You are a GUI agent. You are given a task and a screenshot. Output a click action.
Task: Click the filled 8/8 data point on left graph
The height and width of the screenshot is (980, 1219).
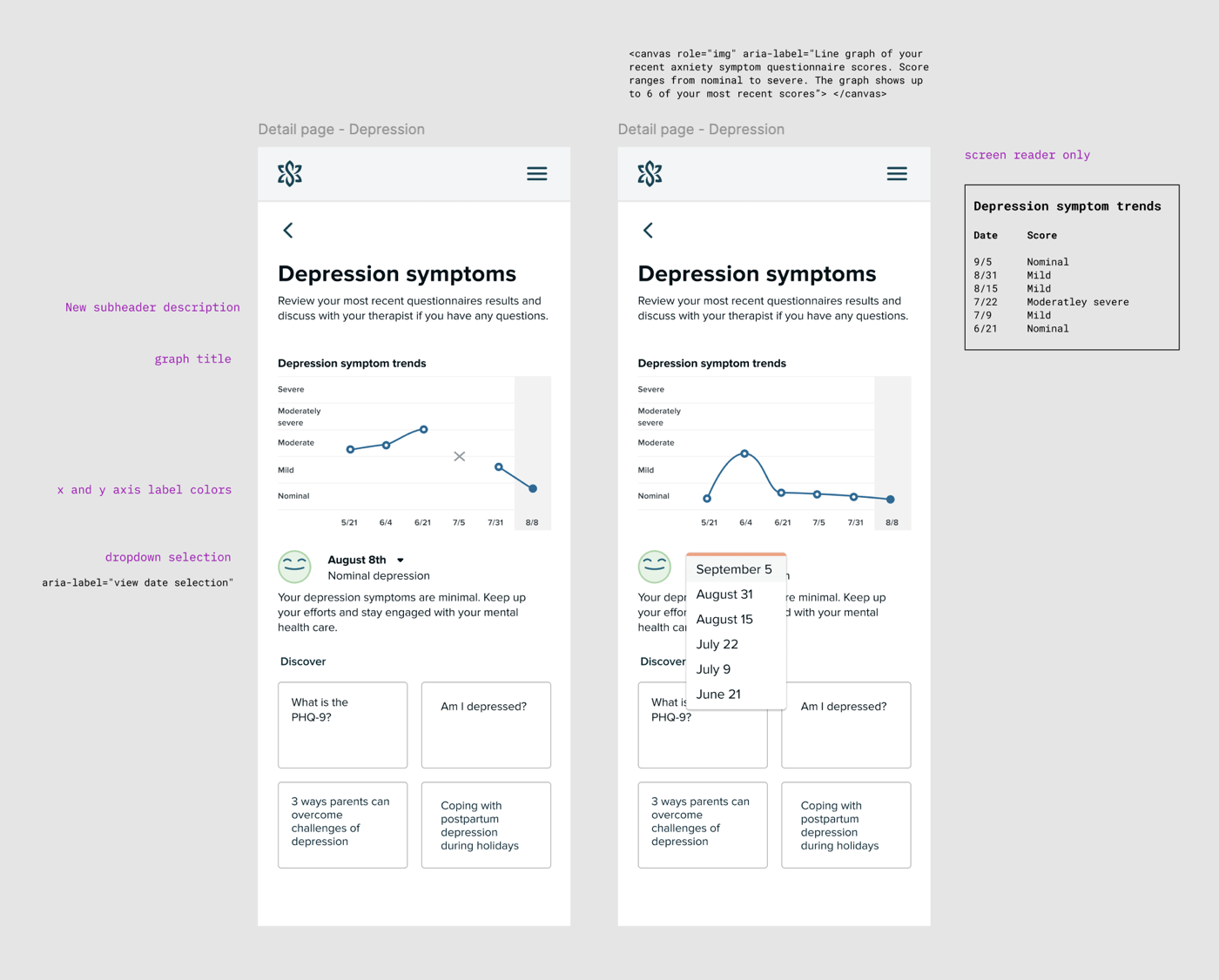(x=533, y=489)
